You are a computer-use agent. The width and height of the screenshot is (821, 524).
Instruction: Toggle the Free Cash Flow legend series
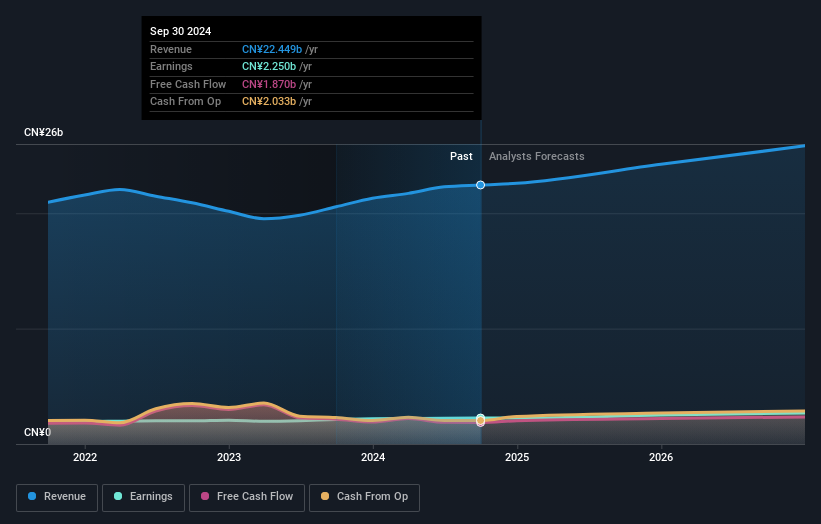pos(247,497)
